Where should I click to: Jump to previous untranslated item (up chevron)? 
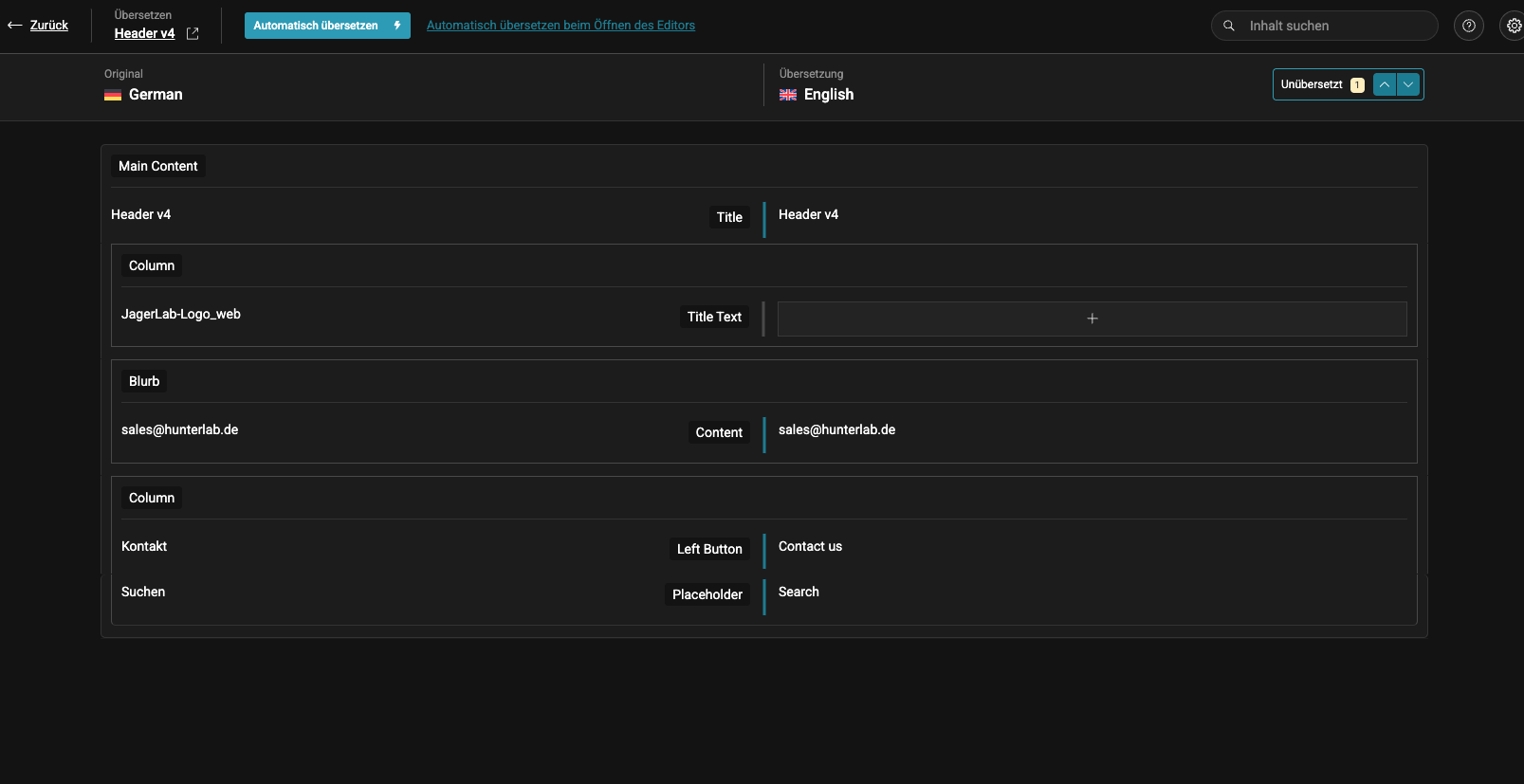(x=1385, y=84)
